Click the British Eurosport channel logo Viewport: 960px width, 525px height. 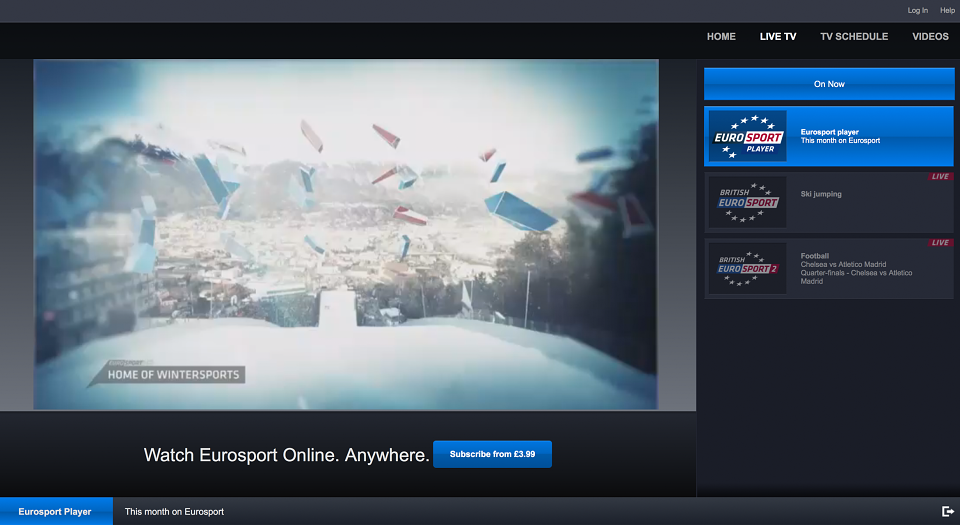748,203
